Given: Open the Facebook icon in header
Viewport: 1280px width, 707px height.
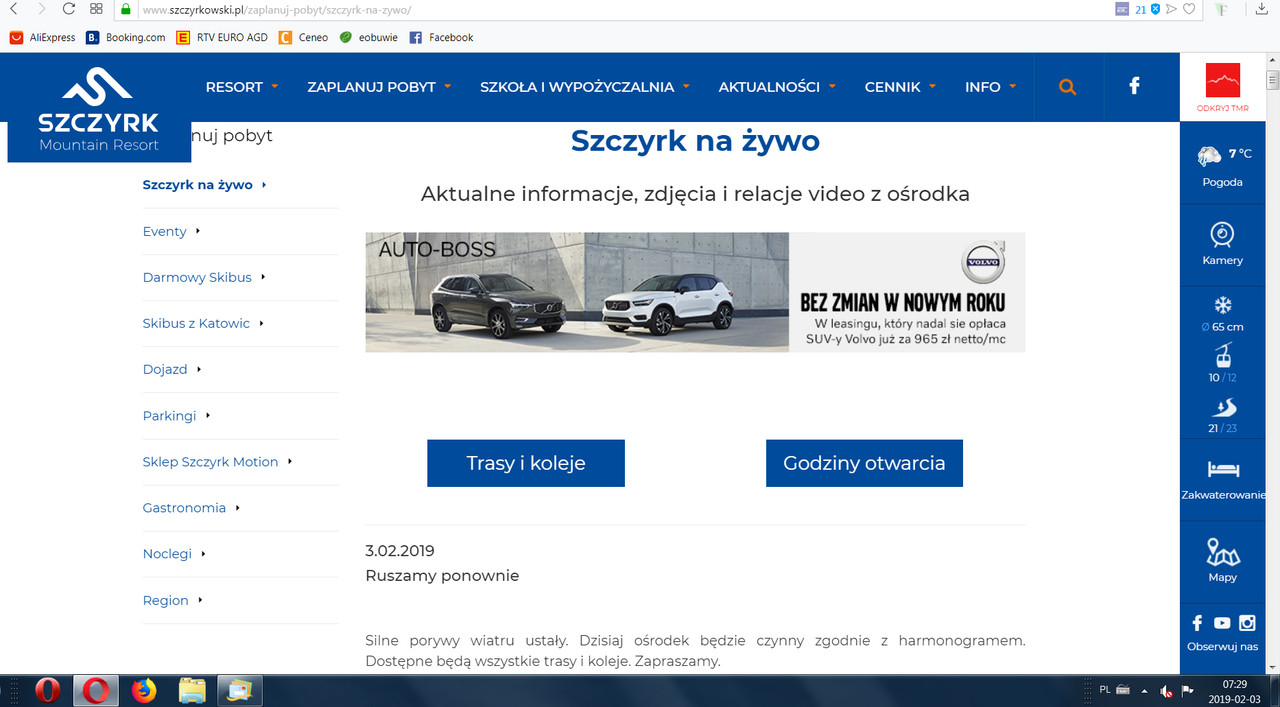Looking at the screenshot, I should pos(1134,86).
